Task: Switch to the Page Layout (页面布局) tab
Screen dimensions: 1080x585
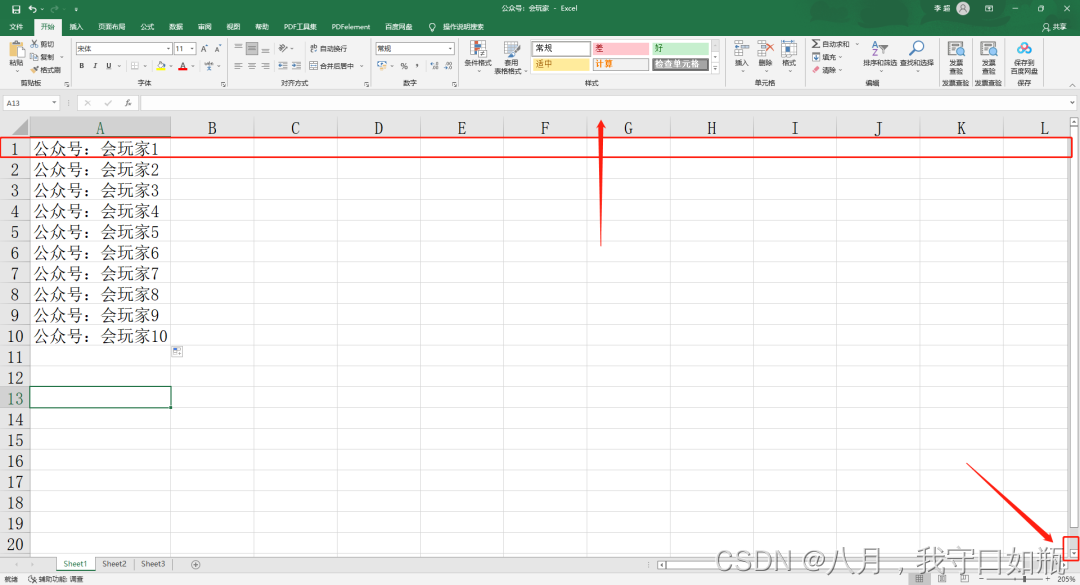Action: point(112,27)
